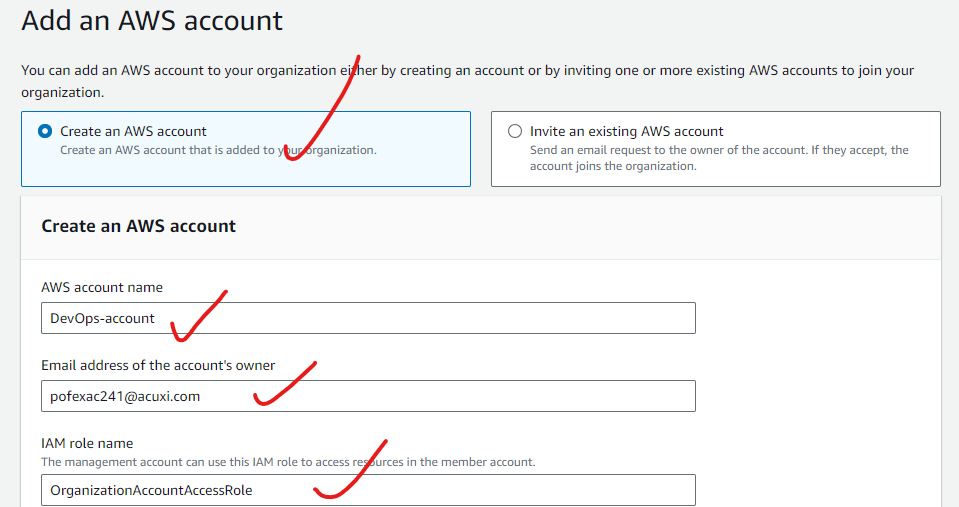Click the intro paragraph about adding accounts

(x=467, y=80)
